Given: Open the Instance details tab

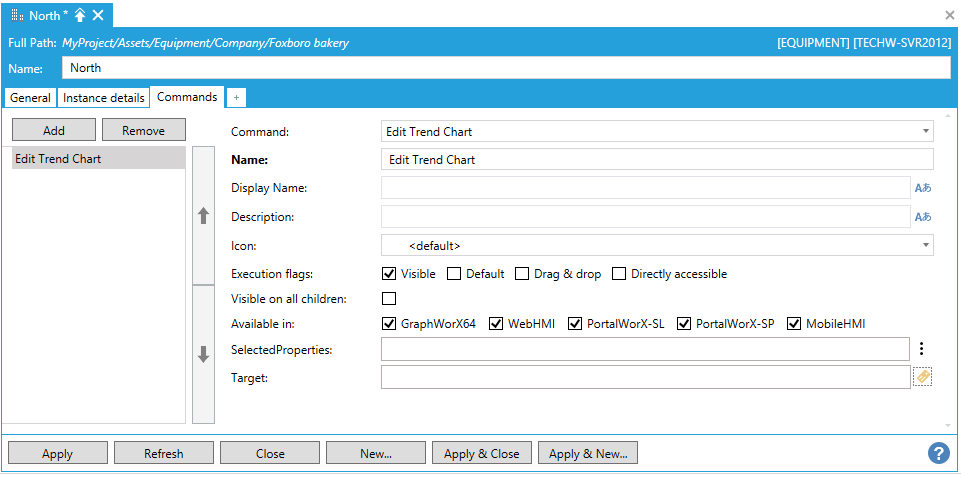Looking at the screenshot, I should [103, 98].
